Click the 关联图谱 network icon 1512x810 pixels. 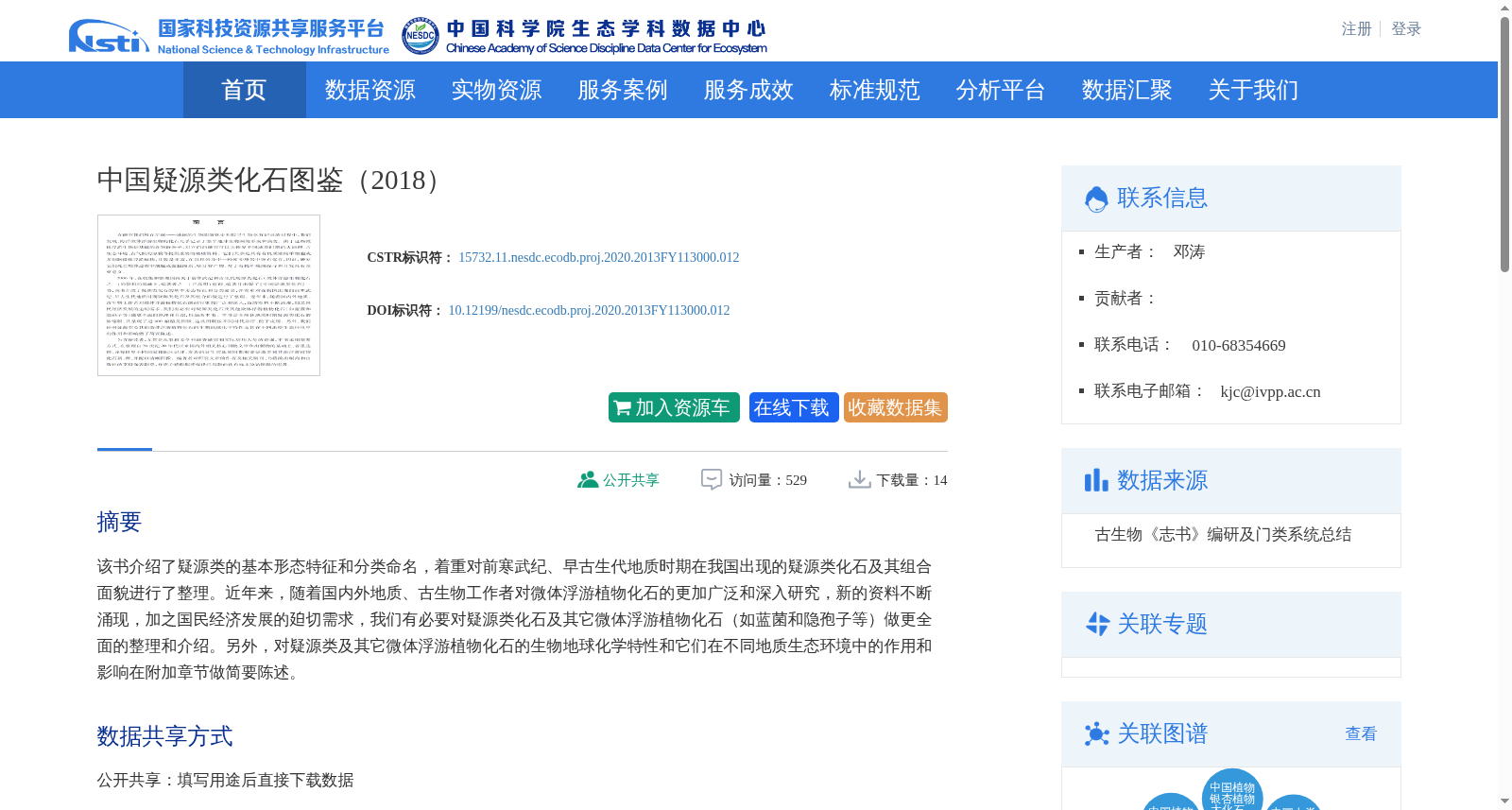(x=1097, y=733)
